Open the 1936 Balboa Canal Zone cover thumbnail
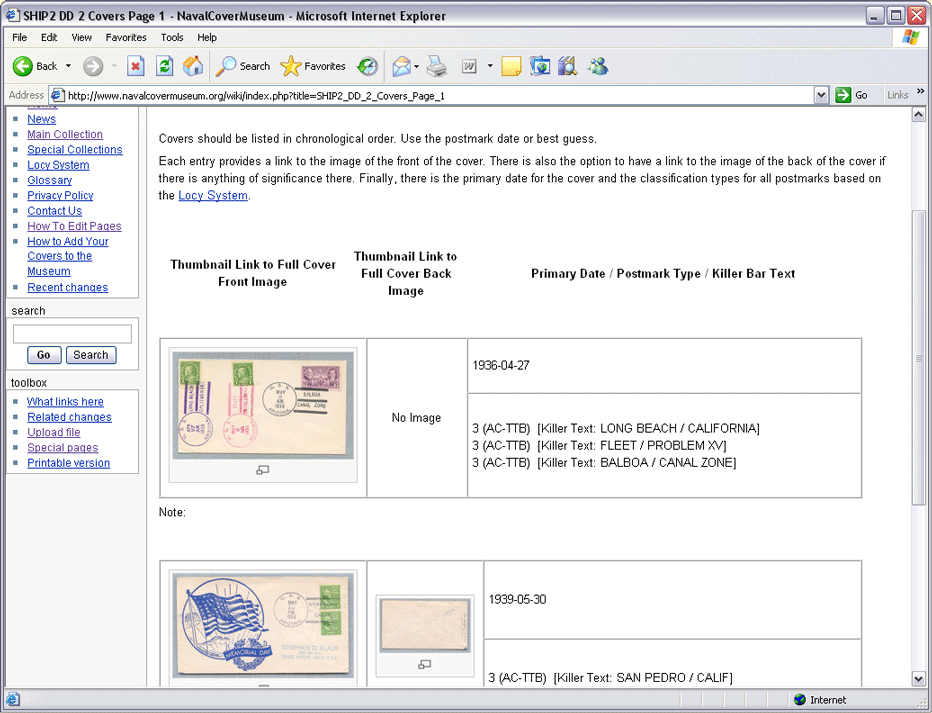 coord(263,405)
